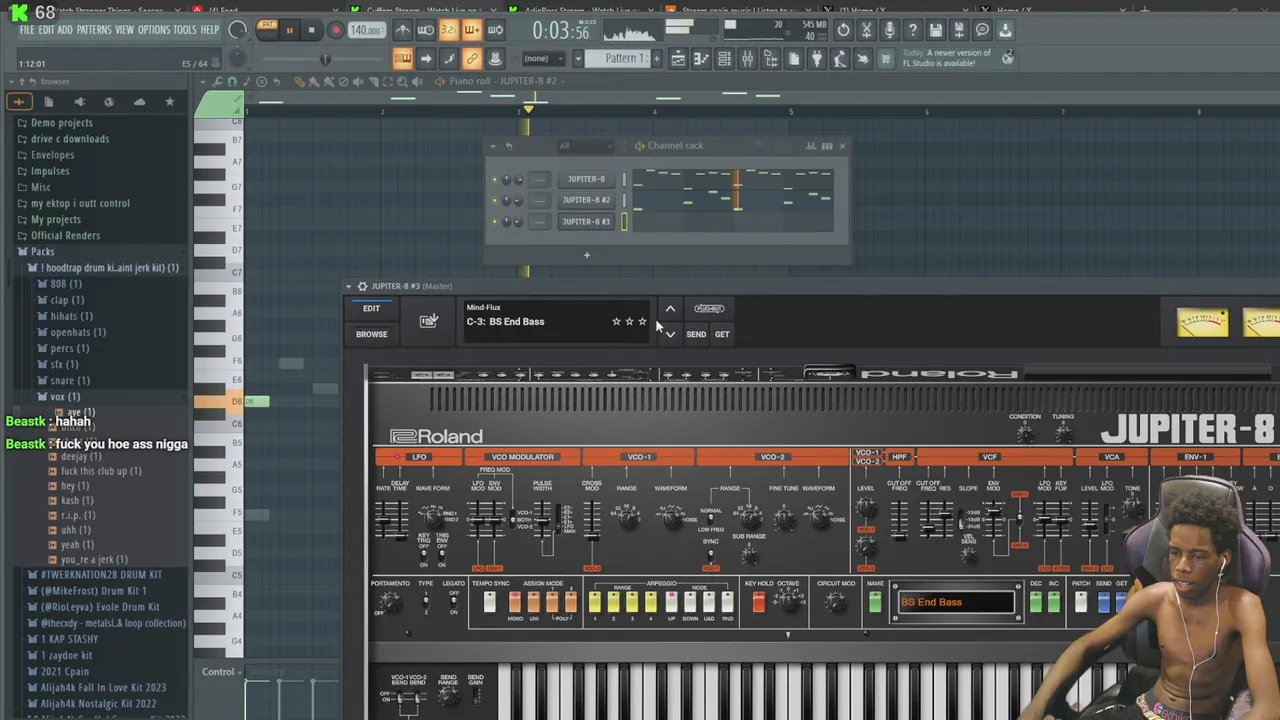This screenshot has height=720, width=1280.
Task: Select the JUPITER-8 channel in Channel rack
Action: pyautogui.click(x=586, y=179)
